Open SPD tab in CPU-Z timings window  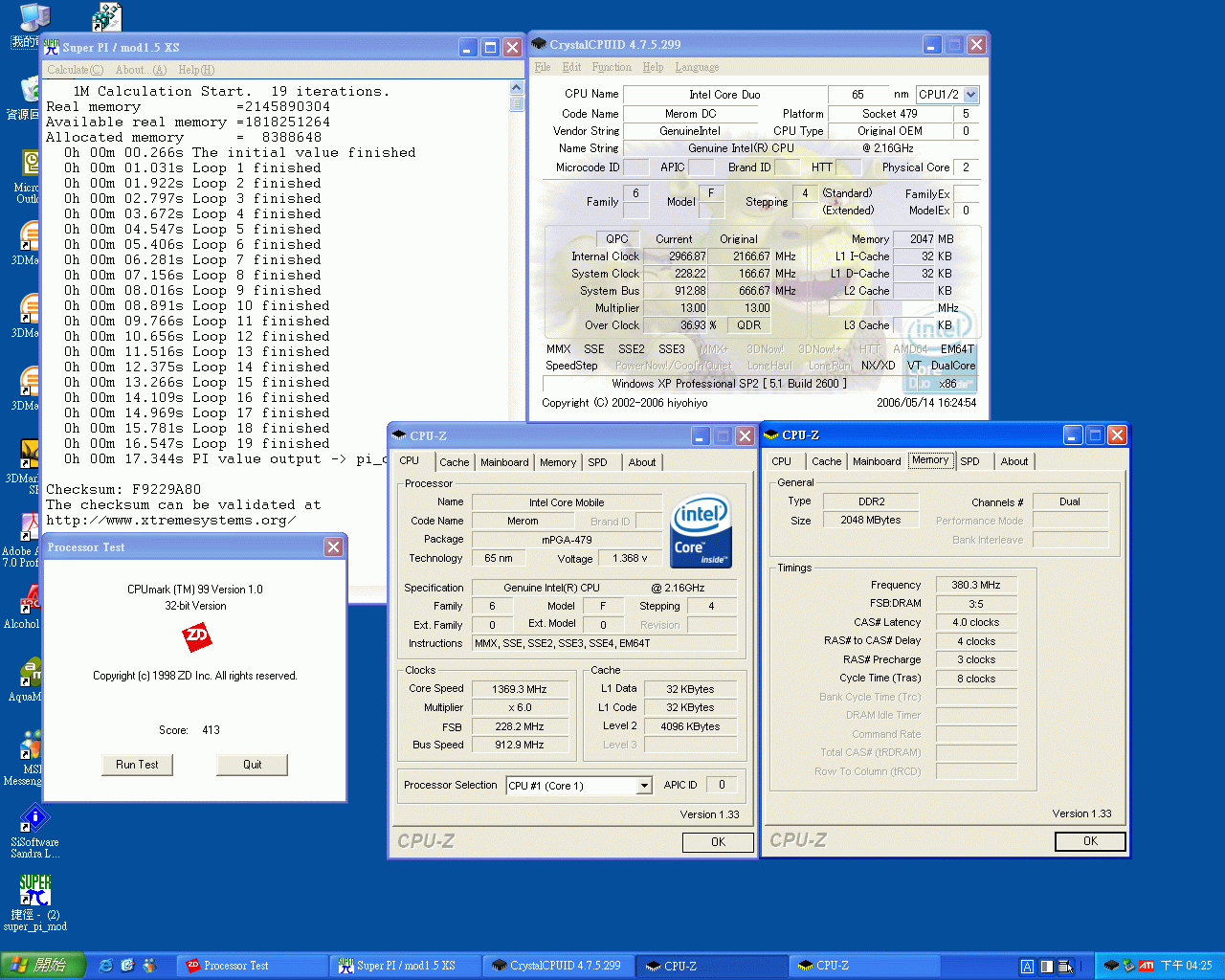click(x=969, y=461)
